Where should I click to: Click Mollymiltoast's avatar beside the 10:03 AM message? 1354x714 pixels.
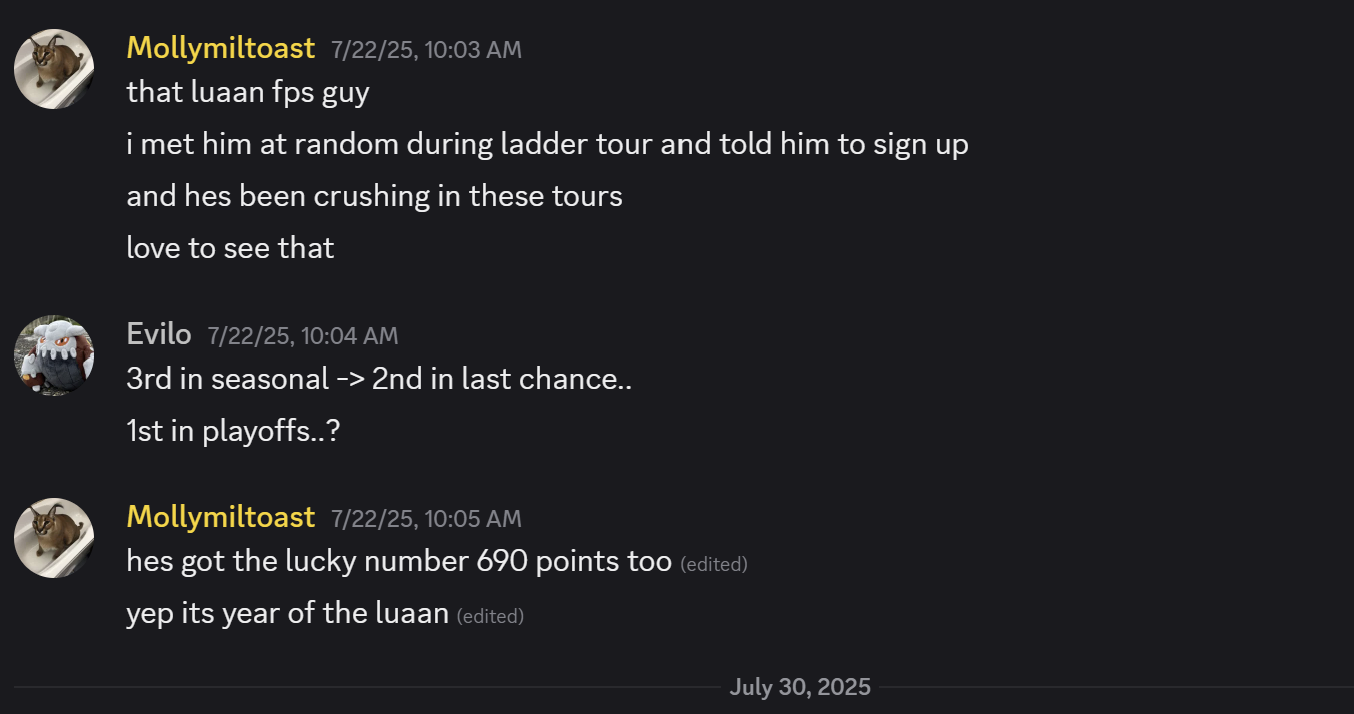54,69
